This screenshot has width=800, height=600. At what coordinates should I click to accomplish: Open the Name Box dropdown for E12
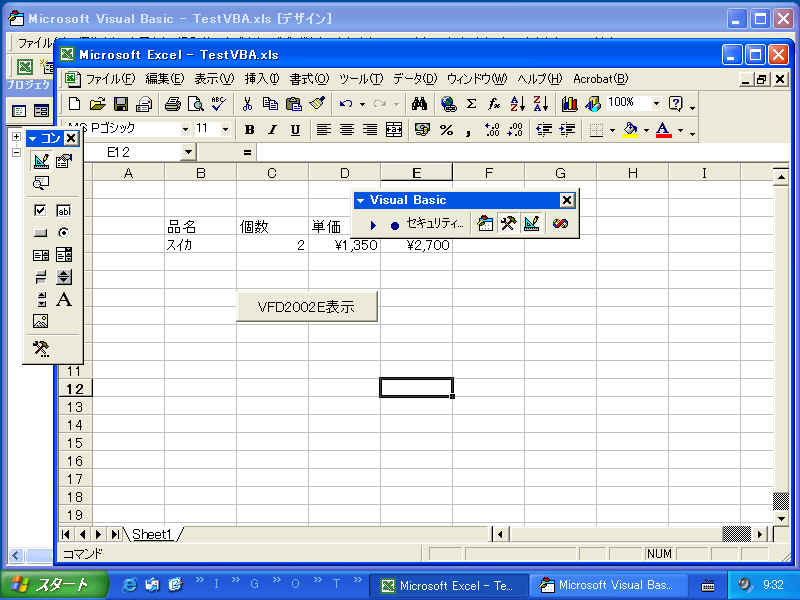click(188, 152)
